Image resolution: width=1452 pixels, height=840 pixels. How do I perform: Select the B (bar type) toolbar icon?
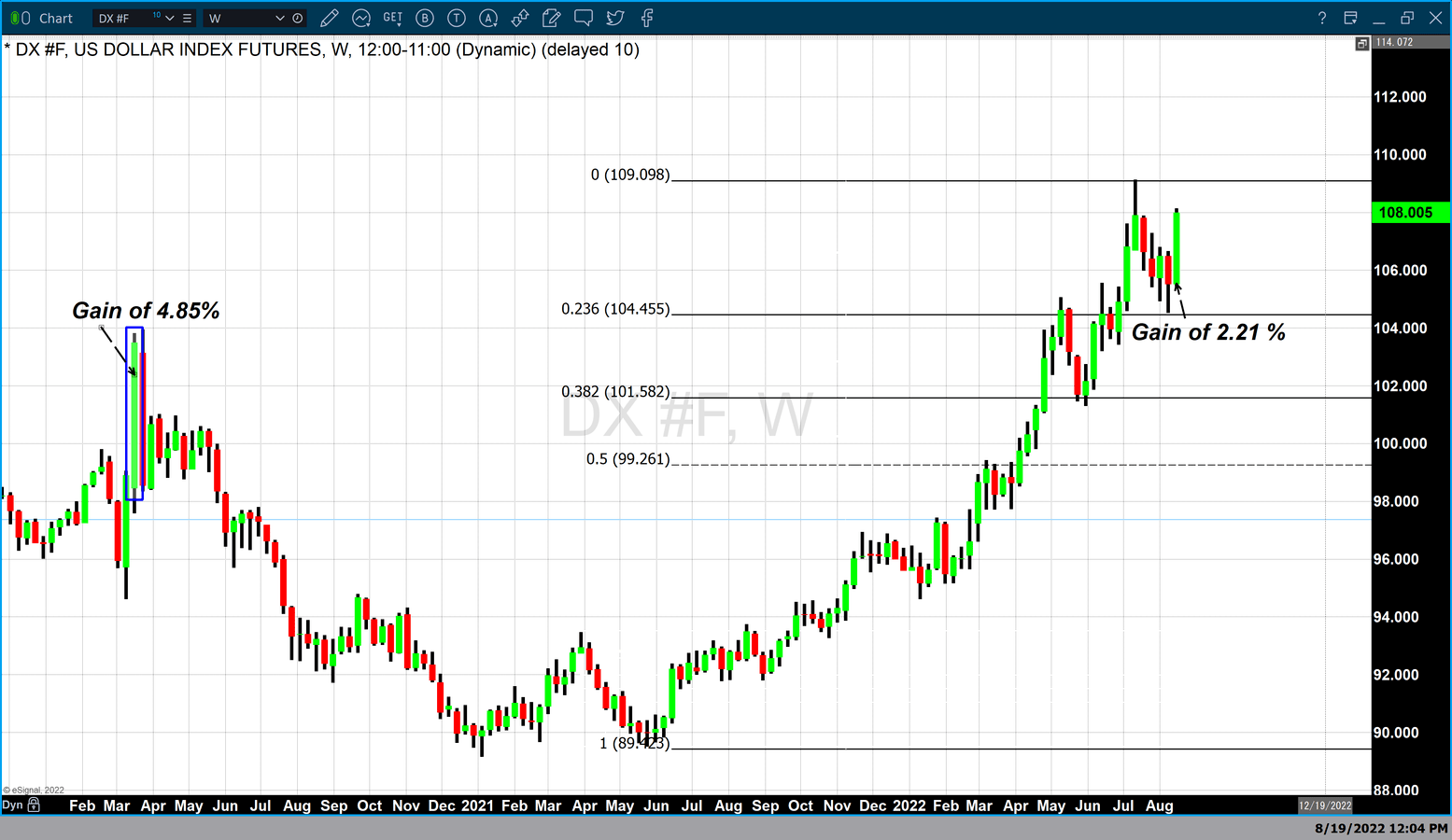point(425,18)
